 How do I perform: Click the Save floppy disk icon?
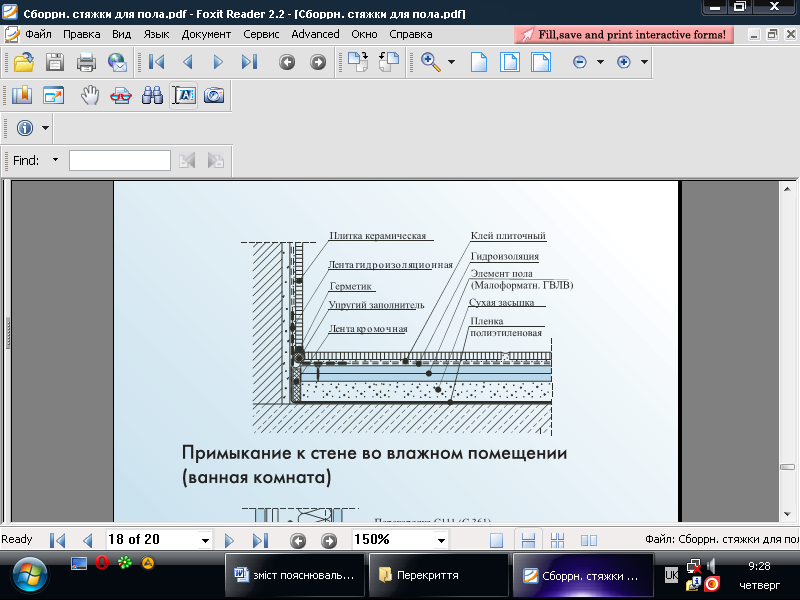click(x=55, y=62)
